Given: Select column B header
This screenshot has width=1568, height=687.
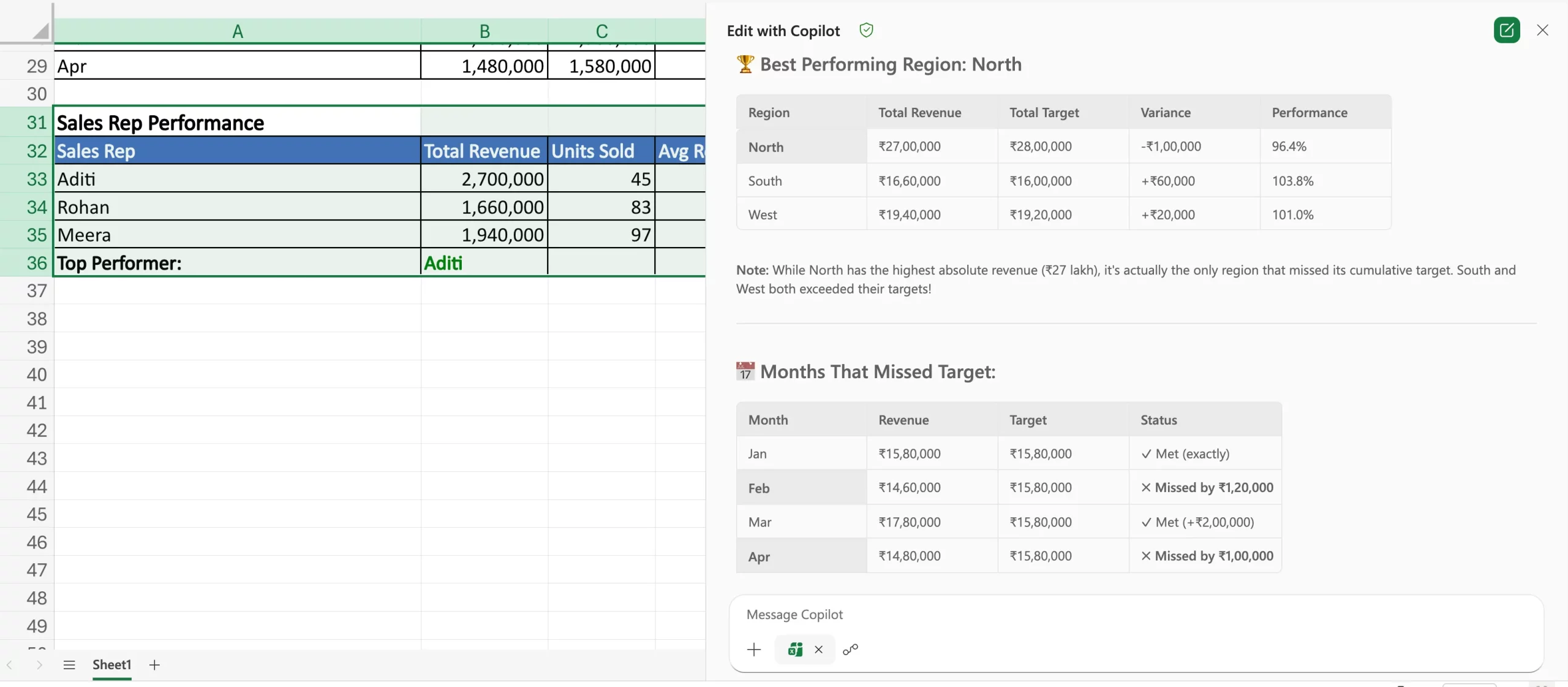Looking at the screenshot, I should pyautogui.click(x=483, y=31).
